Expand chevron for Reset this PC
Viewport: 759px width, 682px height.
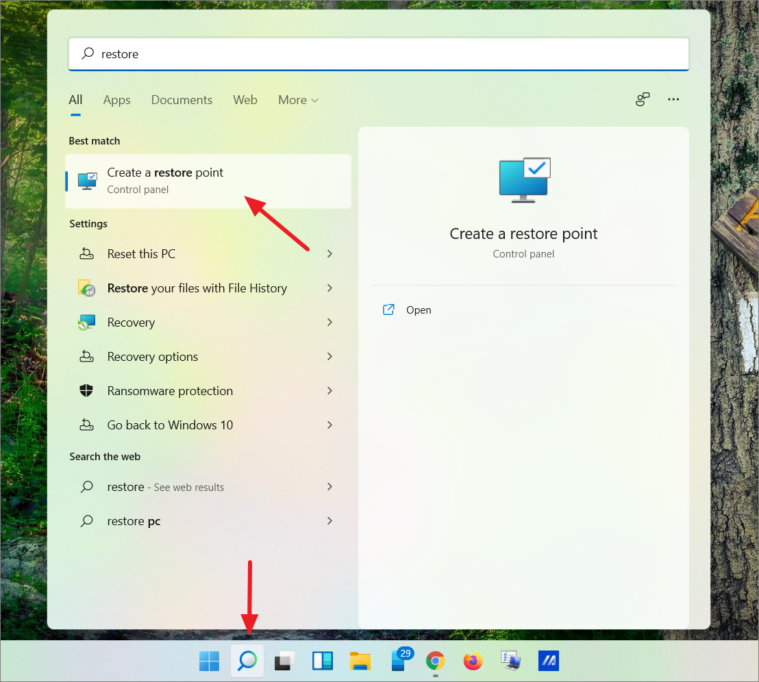pyautogui.click(x=330, y=254)
